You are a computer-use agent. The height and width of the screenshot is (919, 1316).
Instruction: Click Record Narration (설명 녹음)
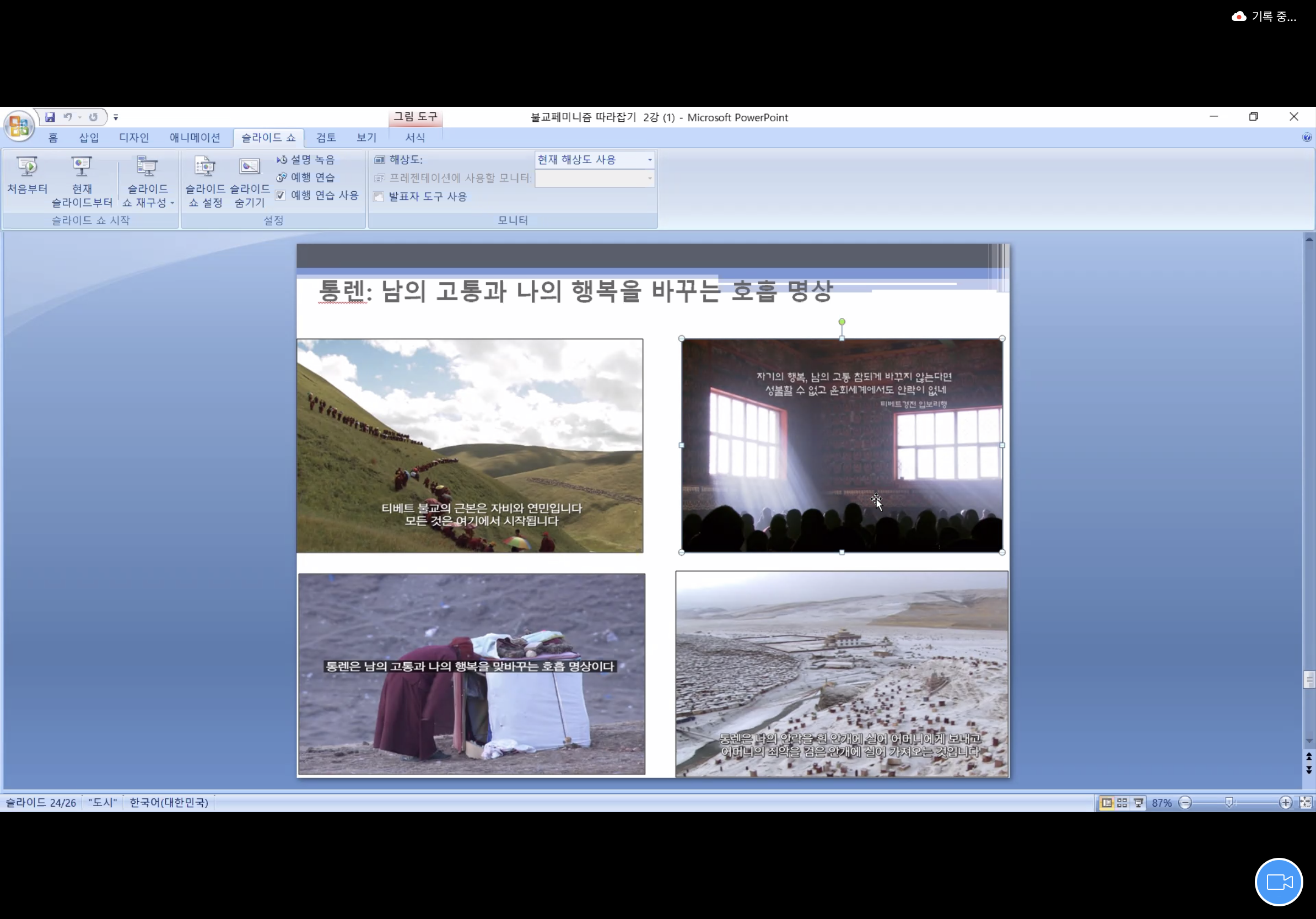305,160
